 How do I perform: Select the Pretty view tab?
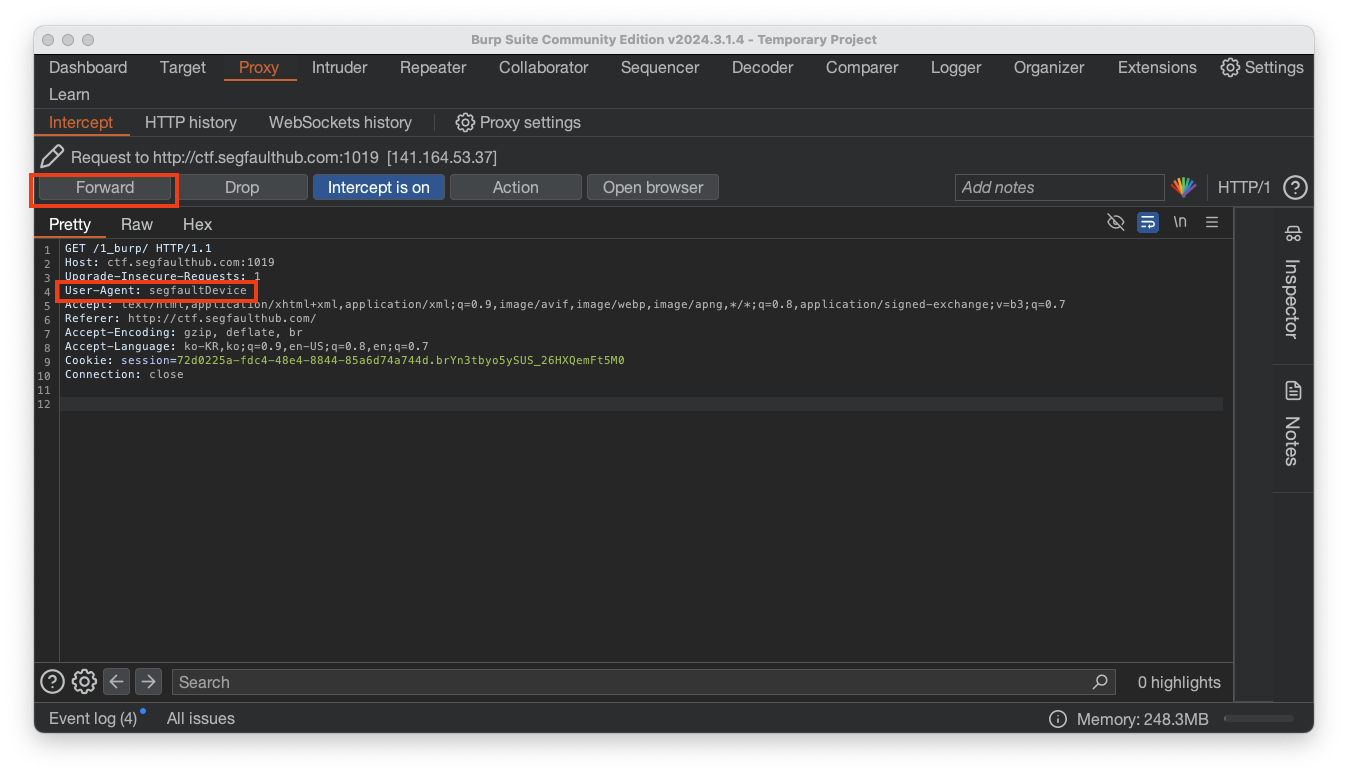[x=70, y=224]
